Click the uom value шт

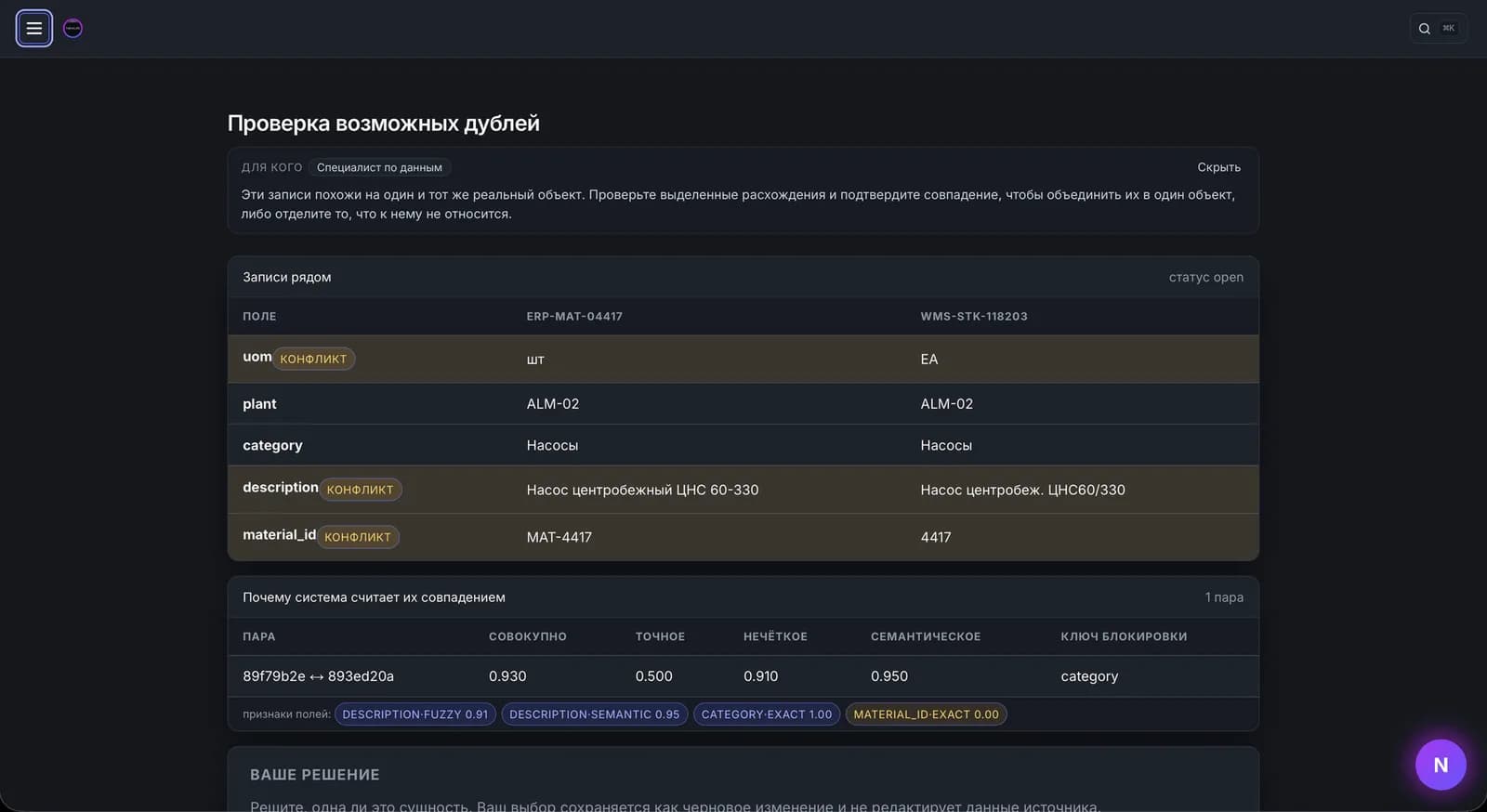tap(535, 360)
